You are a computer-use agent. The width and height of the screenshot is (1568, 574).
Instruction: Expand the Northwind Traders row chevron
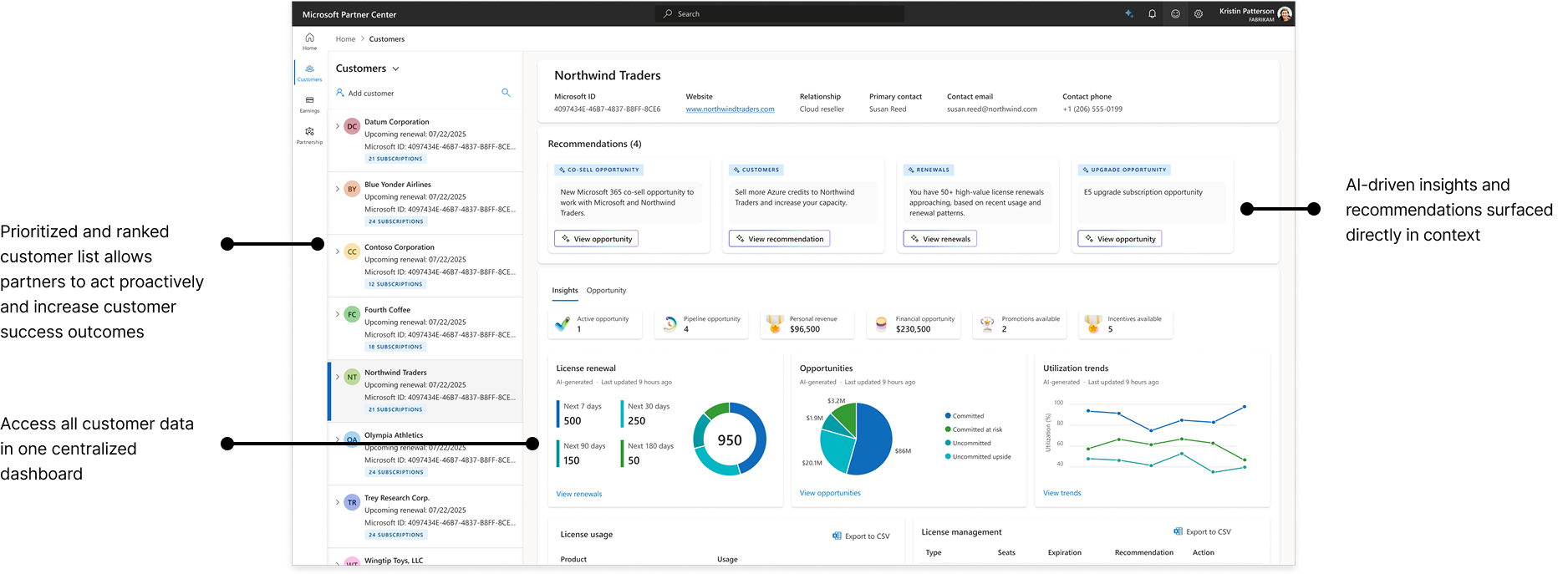(338, 377)
